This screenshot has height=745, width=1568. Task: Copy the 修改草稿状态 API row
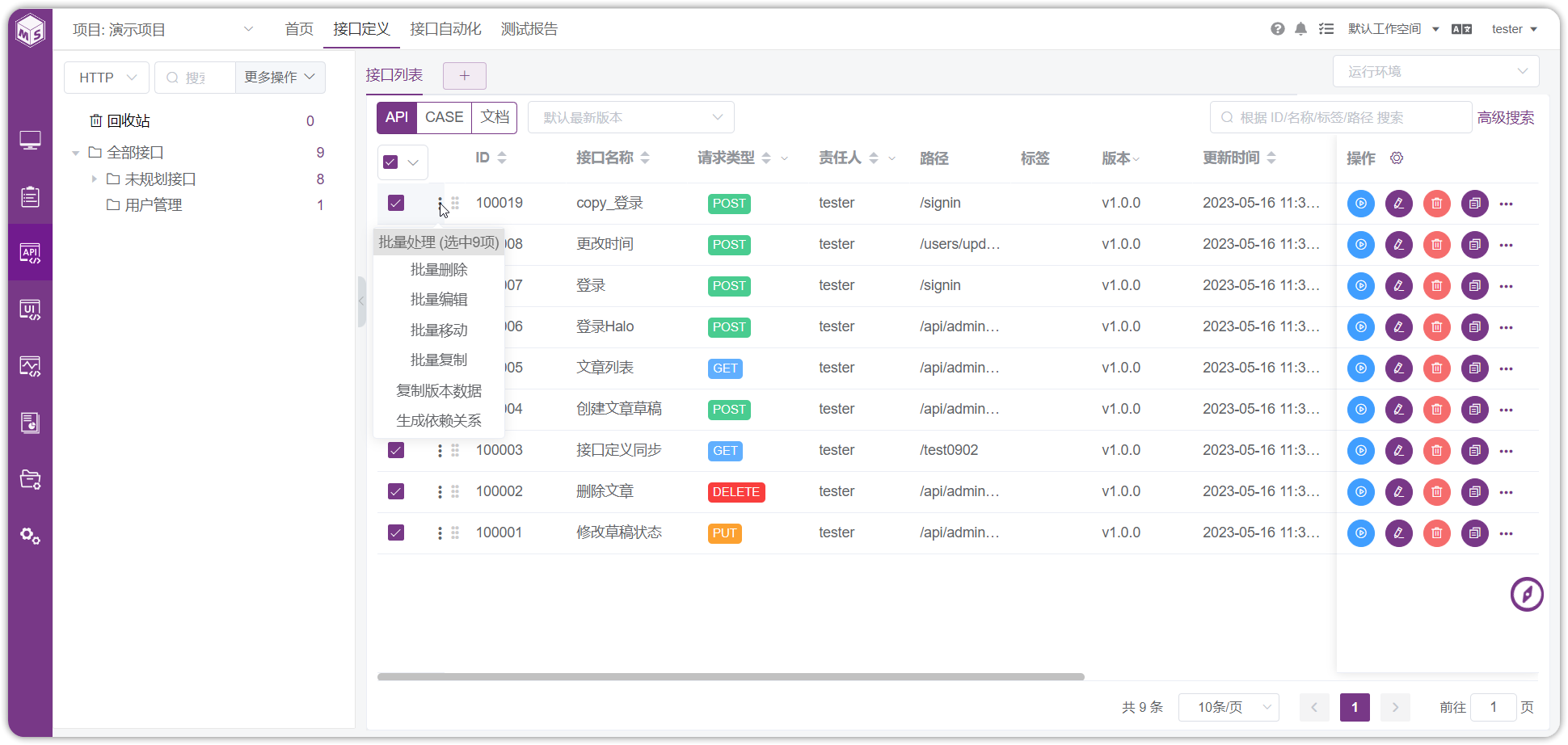point(1475,533)
